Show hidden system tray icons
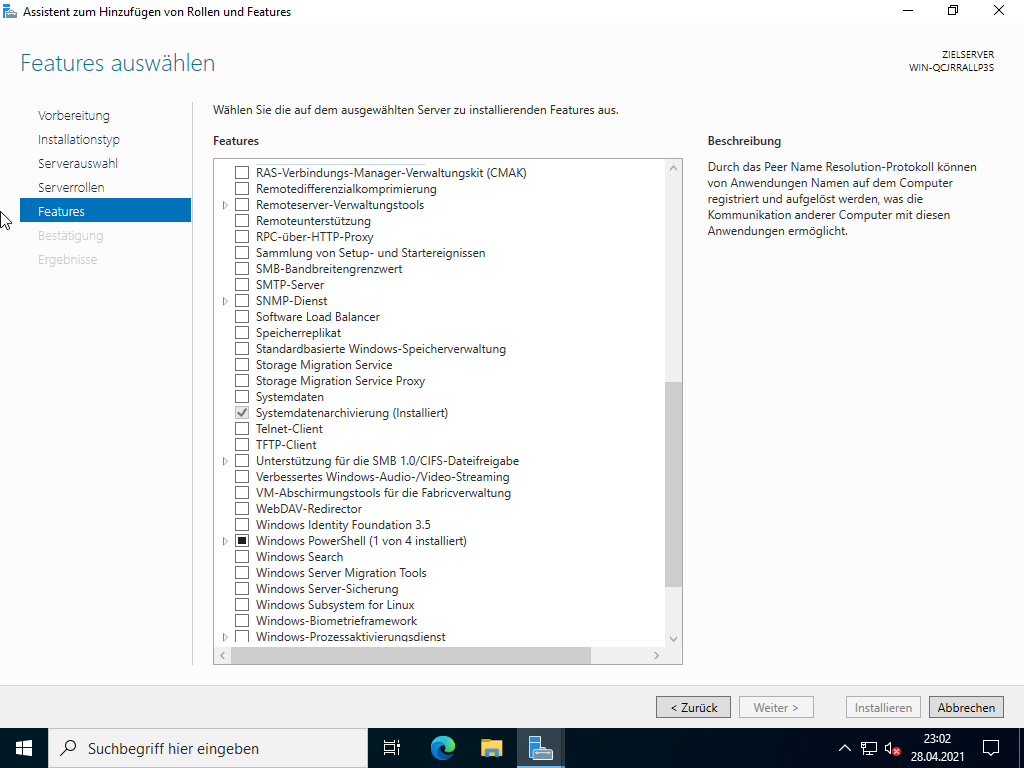Image resolution: width=1024 pixels, height=768 pixels. click(x=844, y=748)
